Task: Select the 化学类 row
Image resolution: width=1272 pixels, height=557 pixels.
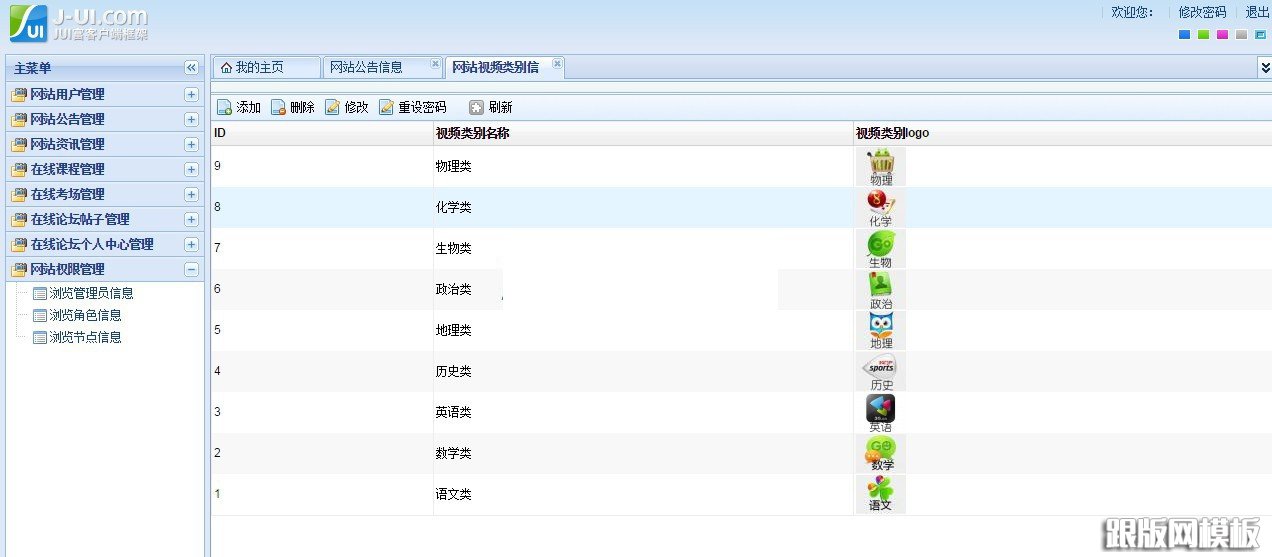Action: pyautogui.click(x=741, y=208)
